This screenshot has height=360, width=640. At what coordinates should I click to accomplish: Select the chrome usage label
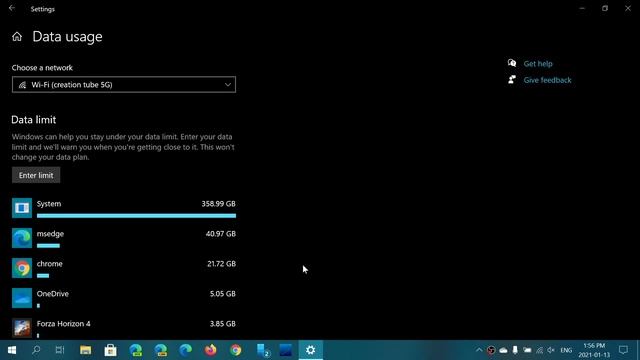coord(50,264)
